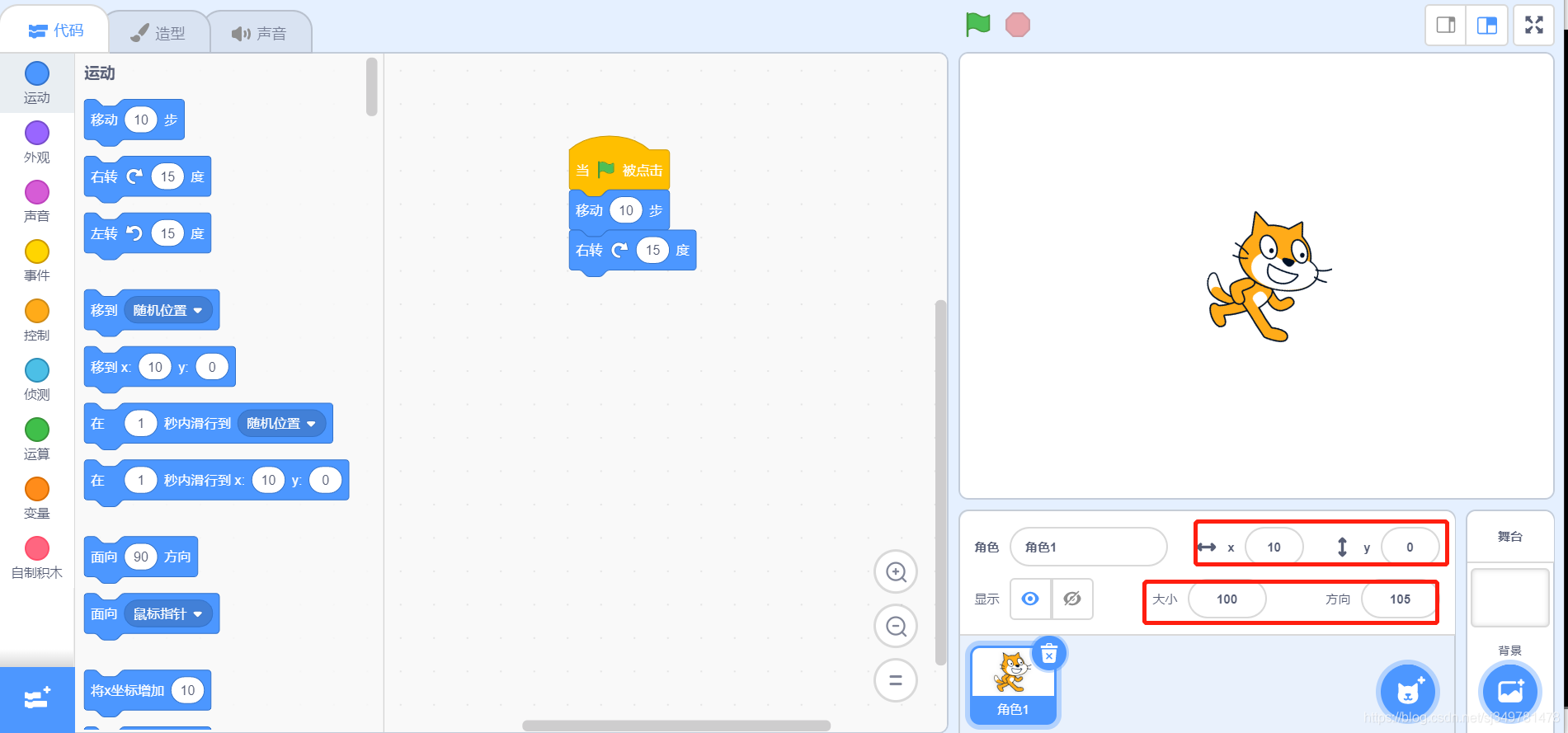Click the green flag to run
Viewport: 1568px width, 733px height.
(x=977, y=25)
